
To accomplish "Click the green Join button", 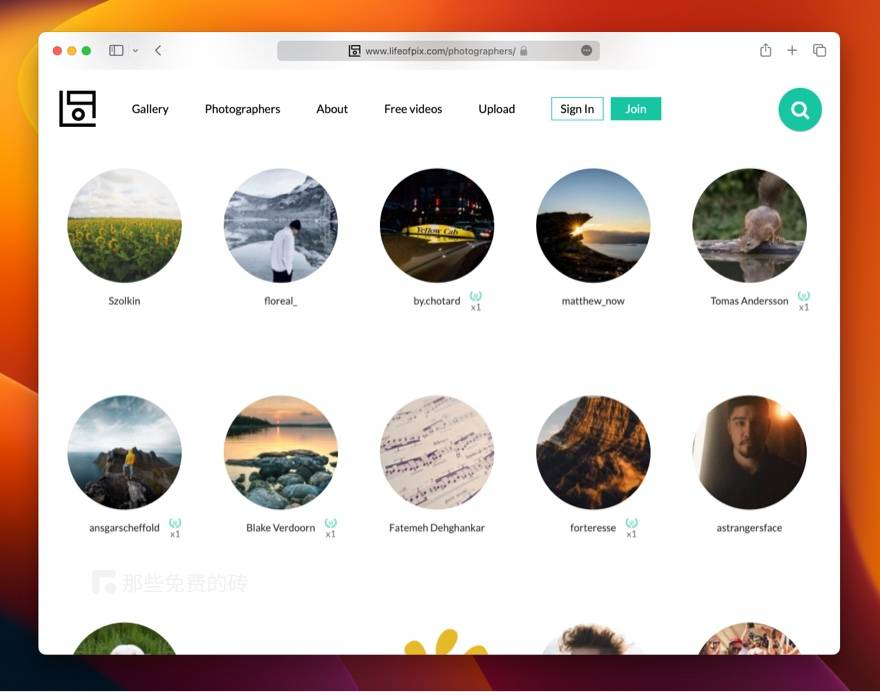I will (636, 109).
